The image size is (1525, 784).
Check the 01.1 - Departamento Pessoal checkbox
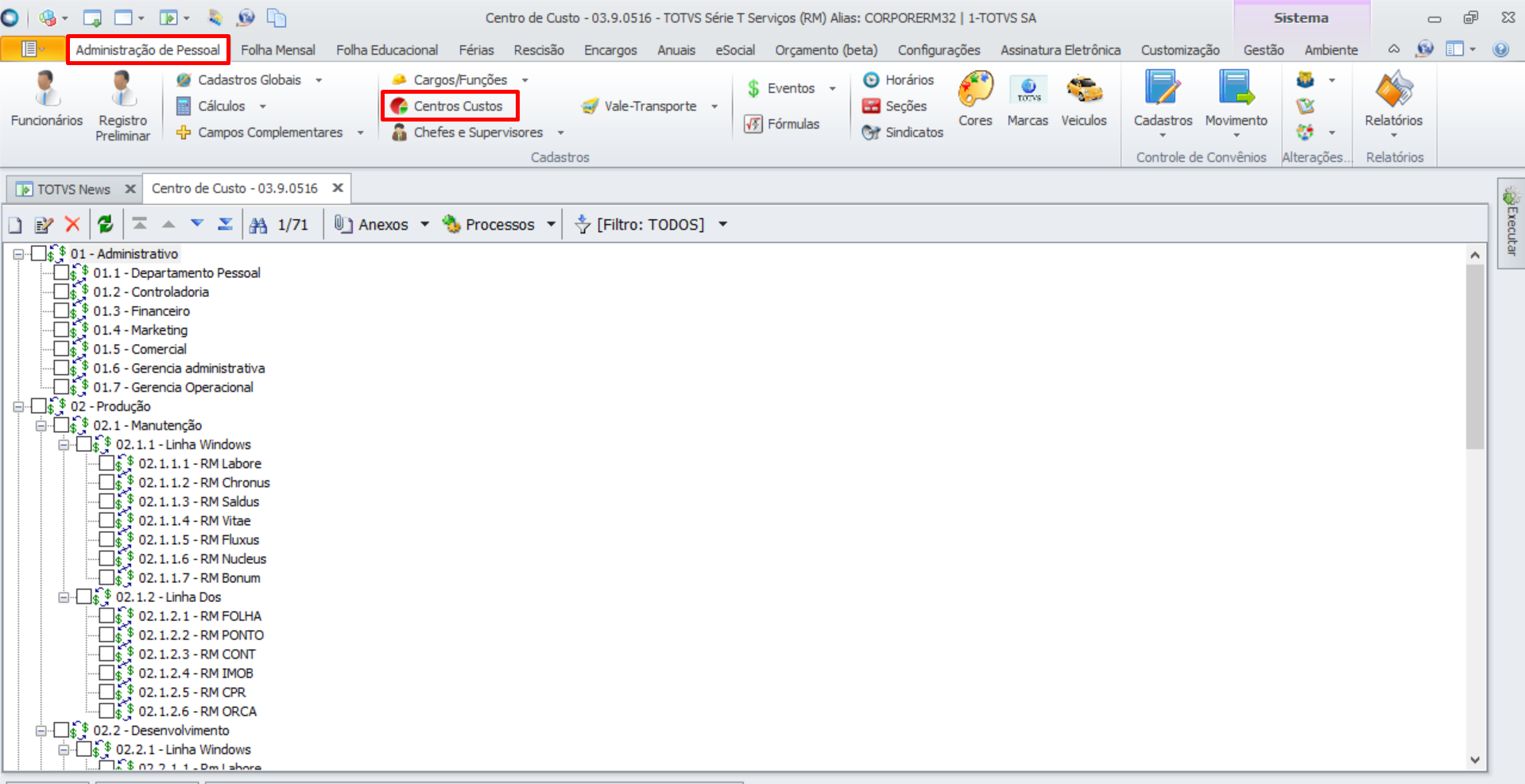click(x=61, y=272)
